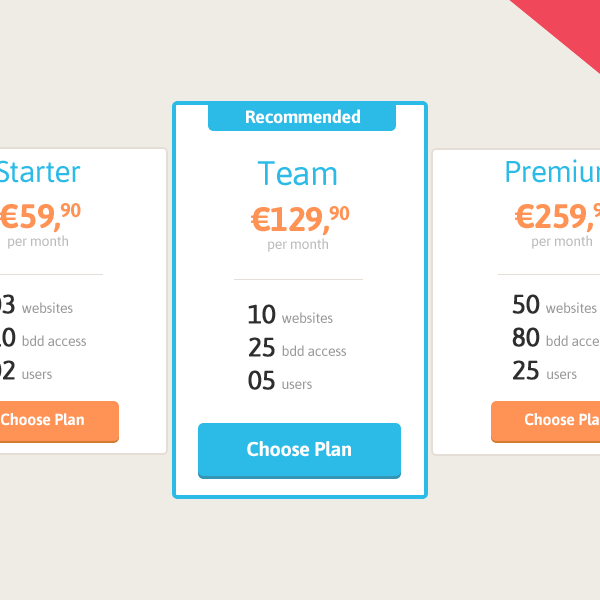Click "per month" under Starter price
The image size is (600, 600).
point(38,241)
